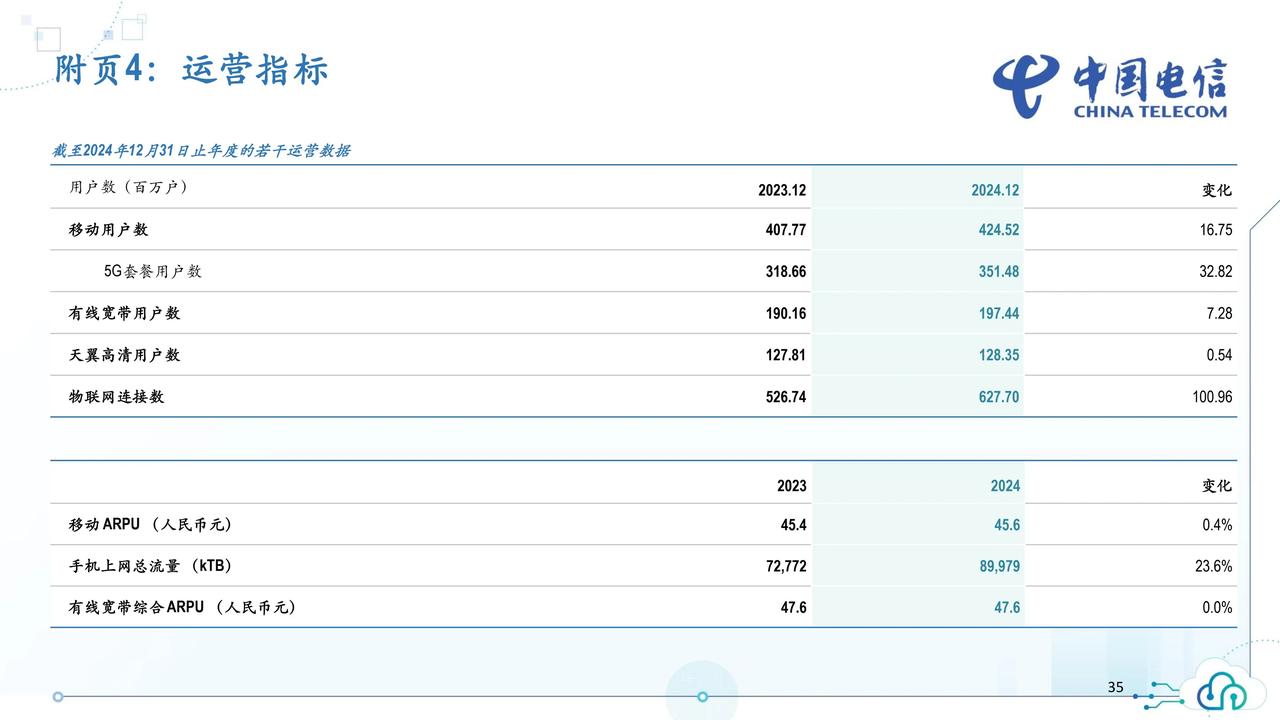The width and height of the screenshot is (1280, 720).
Task: Select the value 526.74
Action: [x=785, y=397]
